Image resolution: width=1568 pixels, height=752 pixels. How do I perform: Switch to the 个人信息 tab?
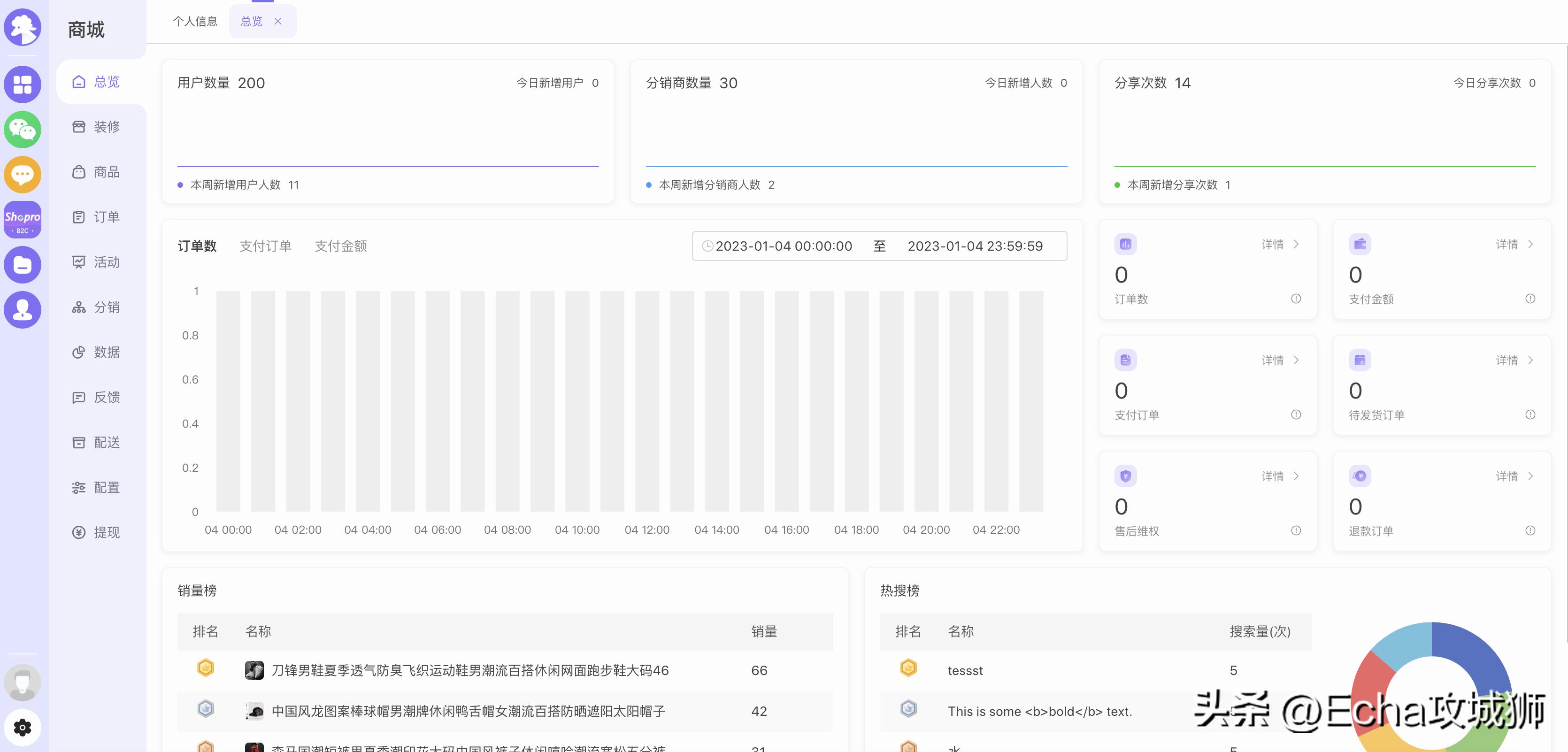(x=195, y=21)
